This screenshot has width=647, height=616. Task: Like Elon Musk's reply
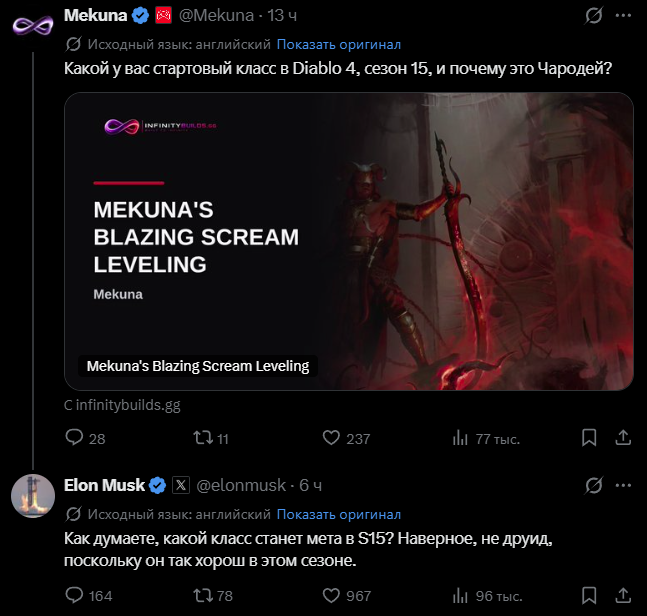tap(331, 595)
